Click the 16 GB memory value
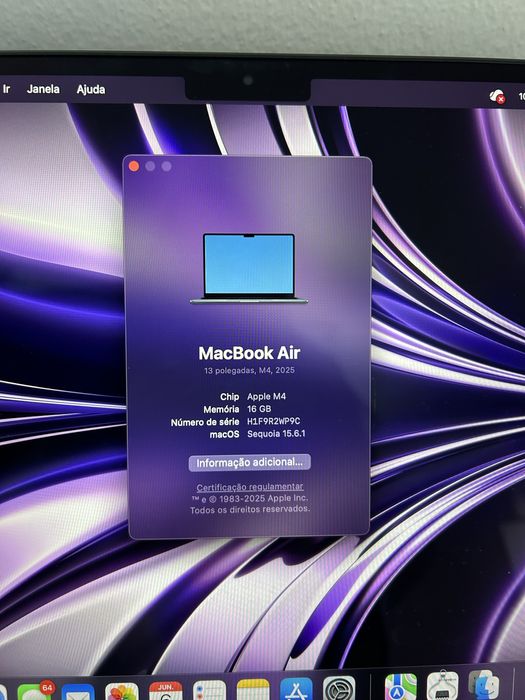Viewport: 525px width, 700px height. (x=259, y=408)
